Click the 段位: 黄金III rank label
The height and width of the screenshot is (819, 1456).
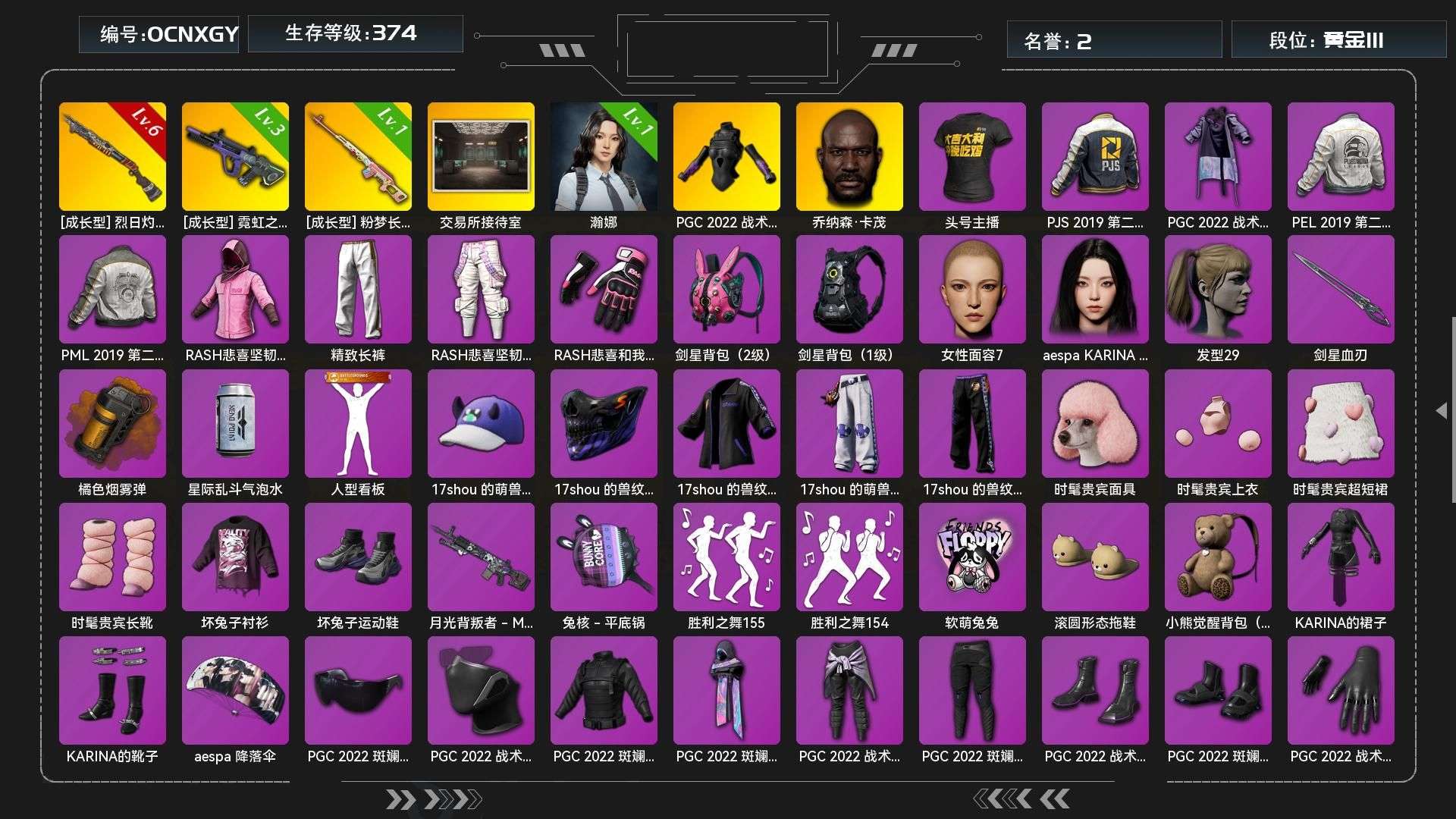click(x=1339, y=39)
